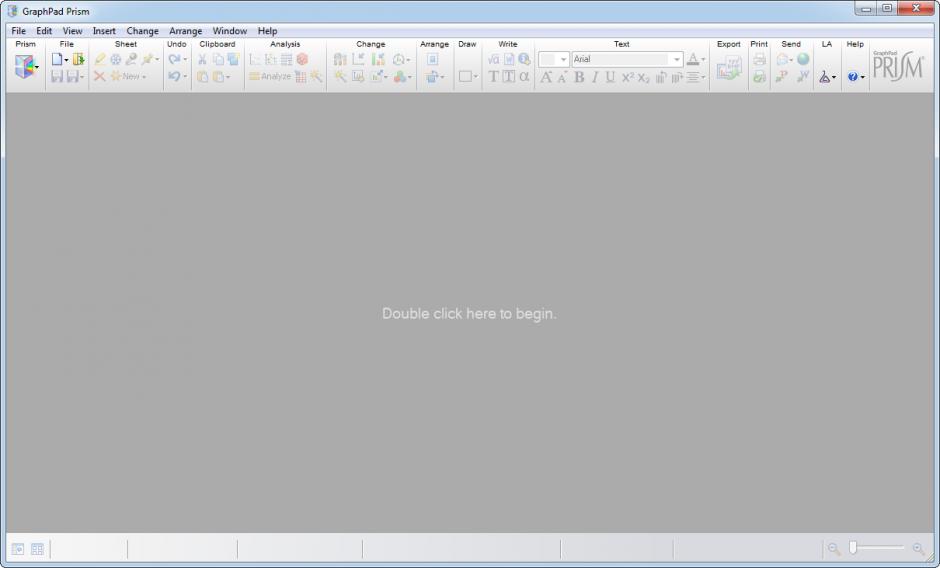Click the Paste clipboard icon

pyautogui.click(x=203, y=76)
